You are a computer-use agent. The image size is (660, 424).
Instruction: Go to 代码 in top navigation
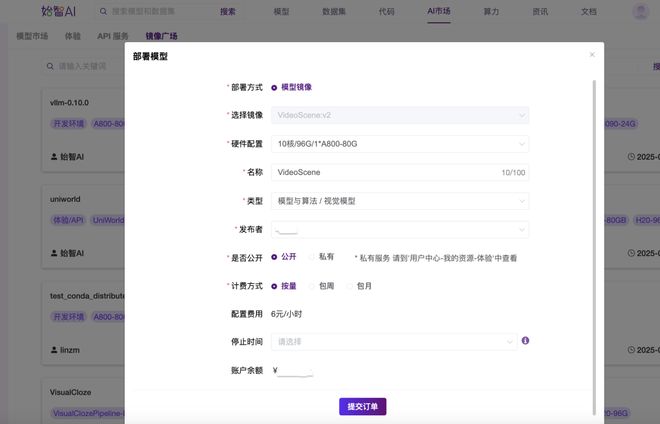(x=386, y=11)
